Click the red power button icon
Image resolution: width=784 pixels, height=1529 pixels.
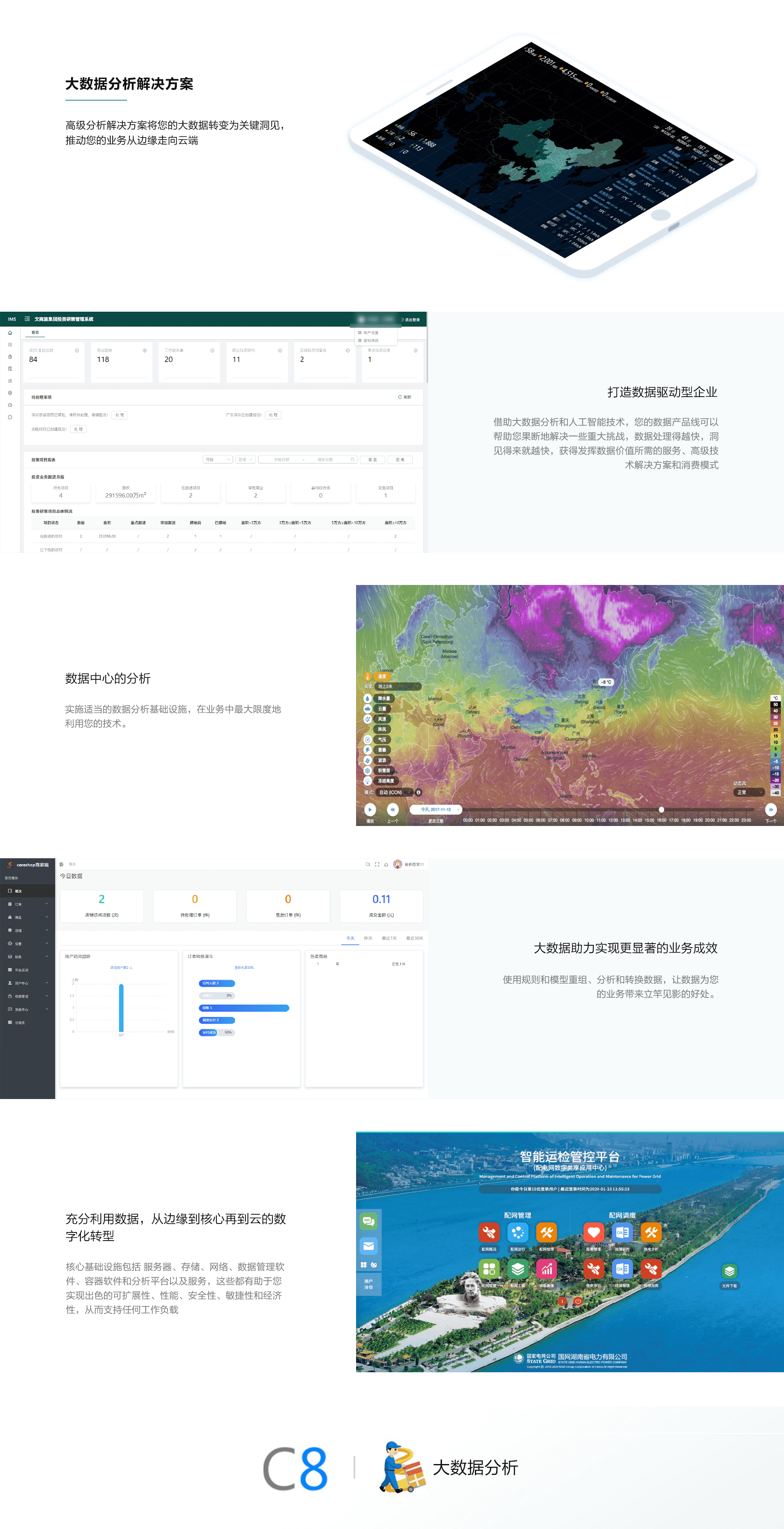[577, 1301]
